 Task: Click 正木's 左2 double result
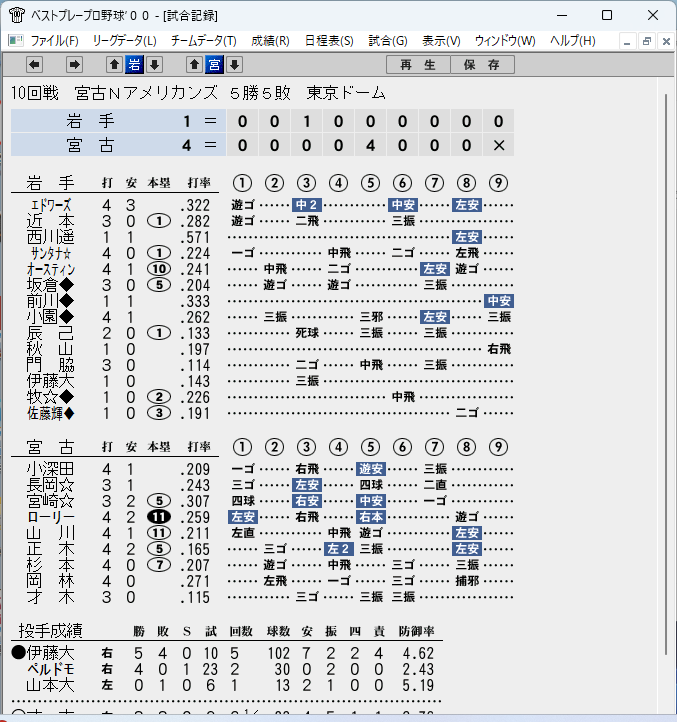click(339, 549)
